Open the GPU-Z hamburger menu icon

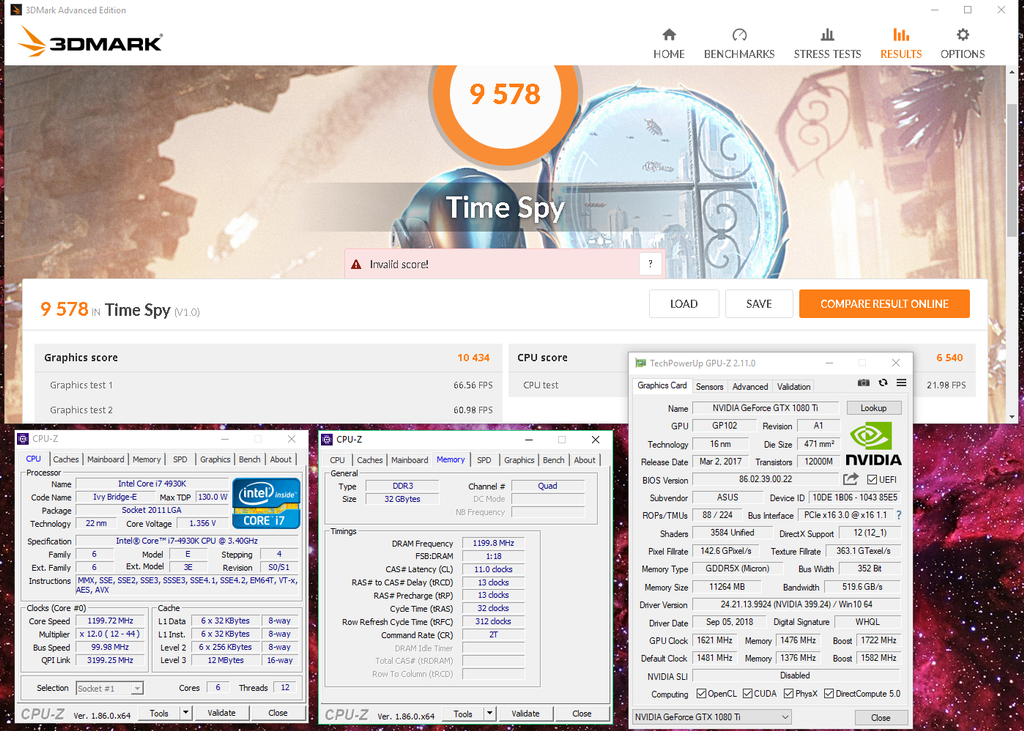point(901,383)
